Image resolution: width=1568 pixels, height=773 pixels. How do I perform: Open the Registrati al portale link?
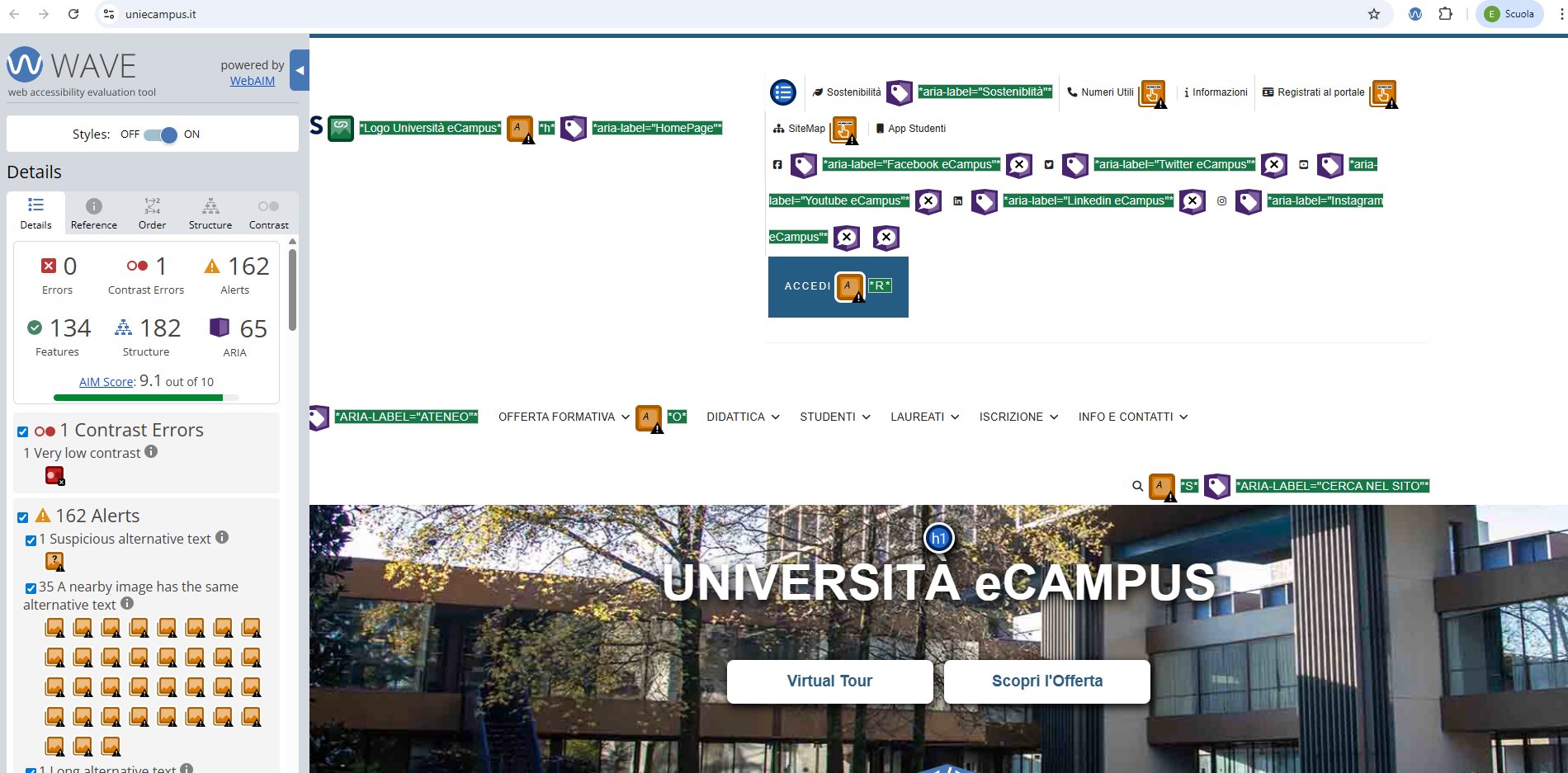coord(1314,92)
